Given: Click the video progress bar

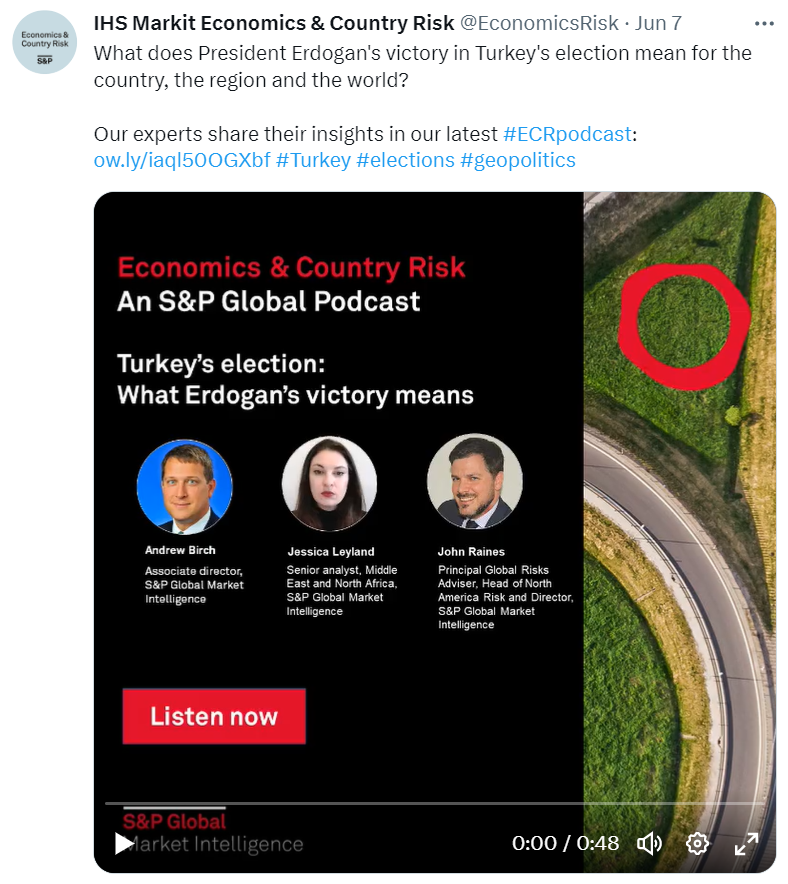Looking at the screenshot, I should point(435,803).
